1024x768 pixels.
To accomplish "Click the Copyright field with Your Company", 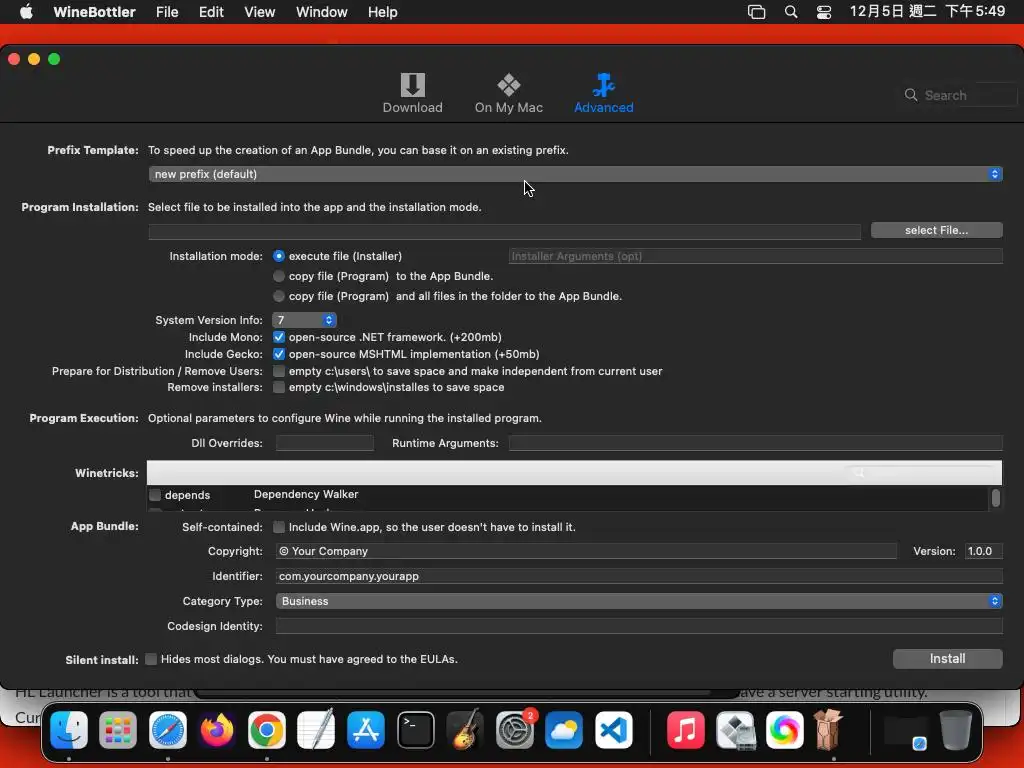I will tap(586, 551).
